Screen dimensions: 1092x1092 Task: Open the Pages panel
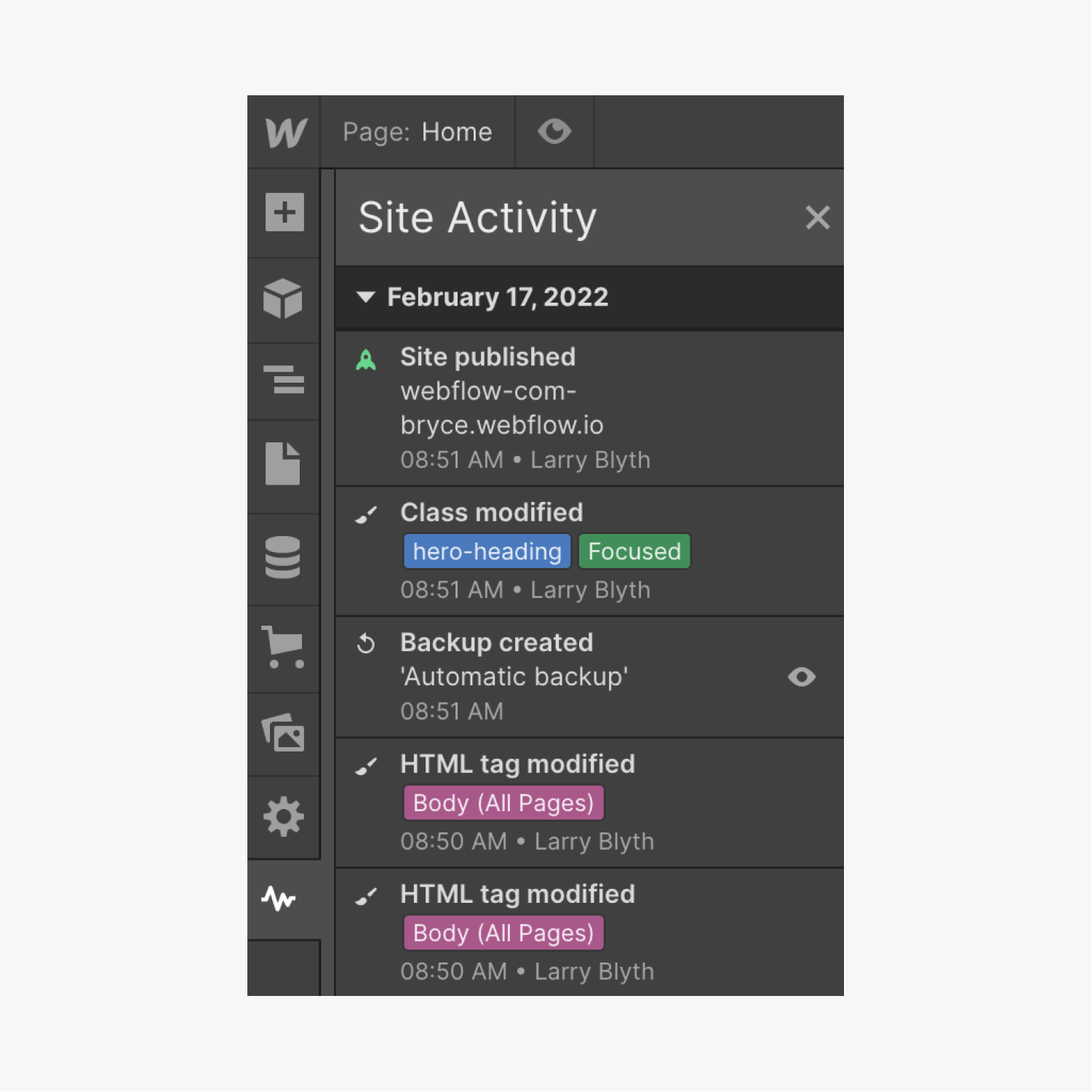click(x=283, y=463)
